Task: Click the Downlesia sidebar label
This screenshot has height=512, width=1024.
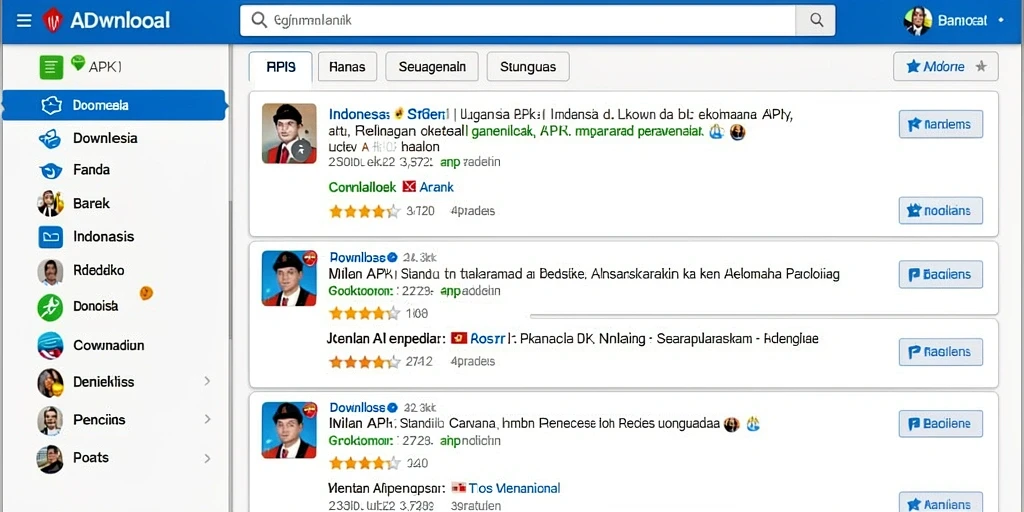Action: point(105,138)
